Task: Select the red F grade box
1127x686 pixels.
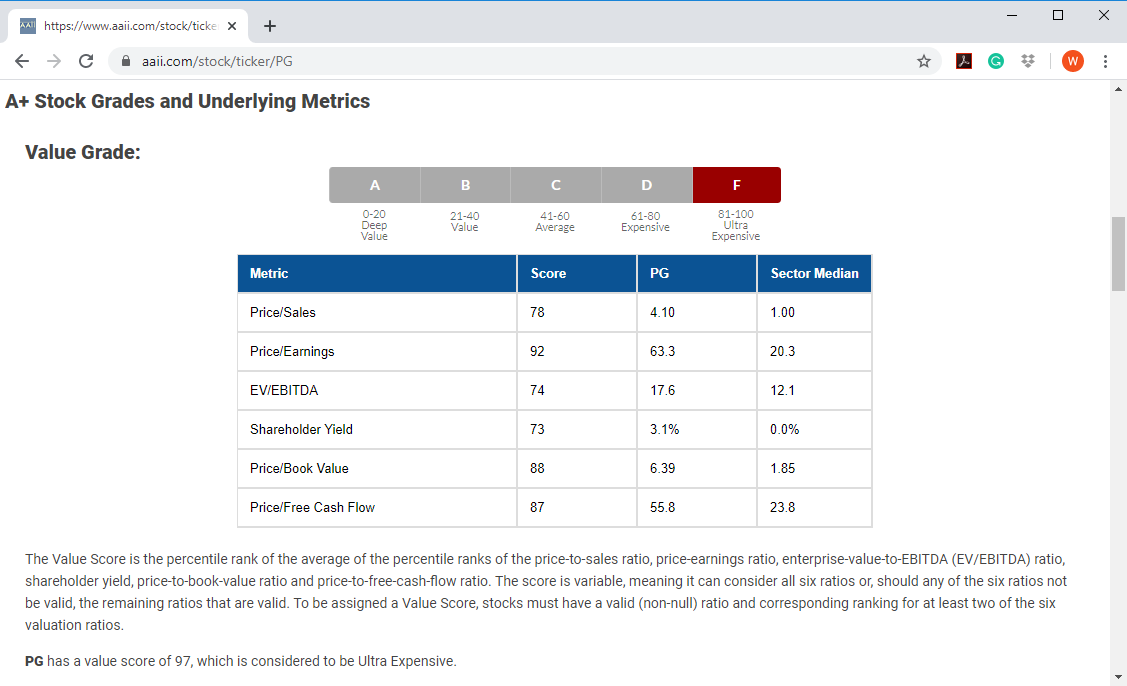Action: click(737, 185)
